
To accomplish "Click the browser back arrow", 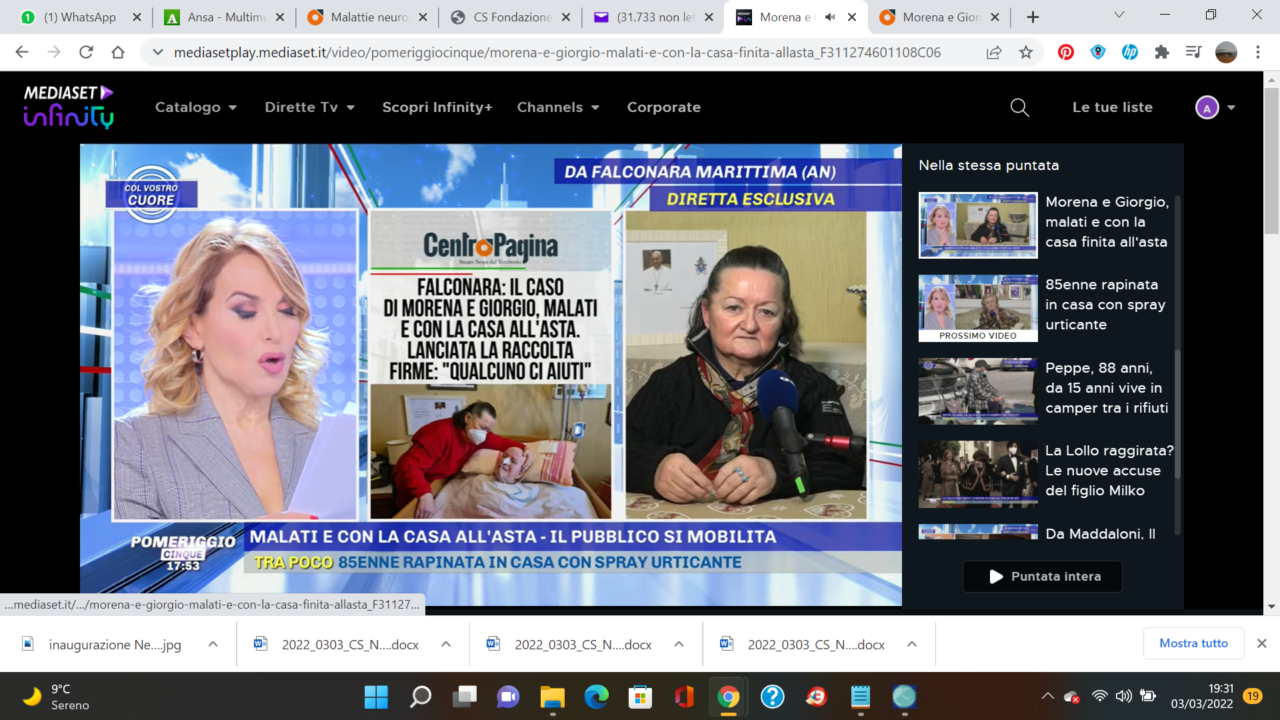I will (22, 52).
